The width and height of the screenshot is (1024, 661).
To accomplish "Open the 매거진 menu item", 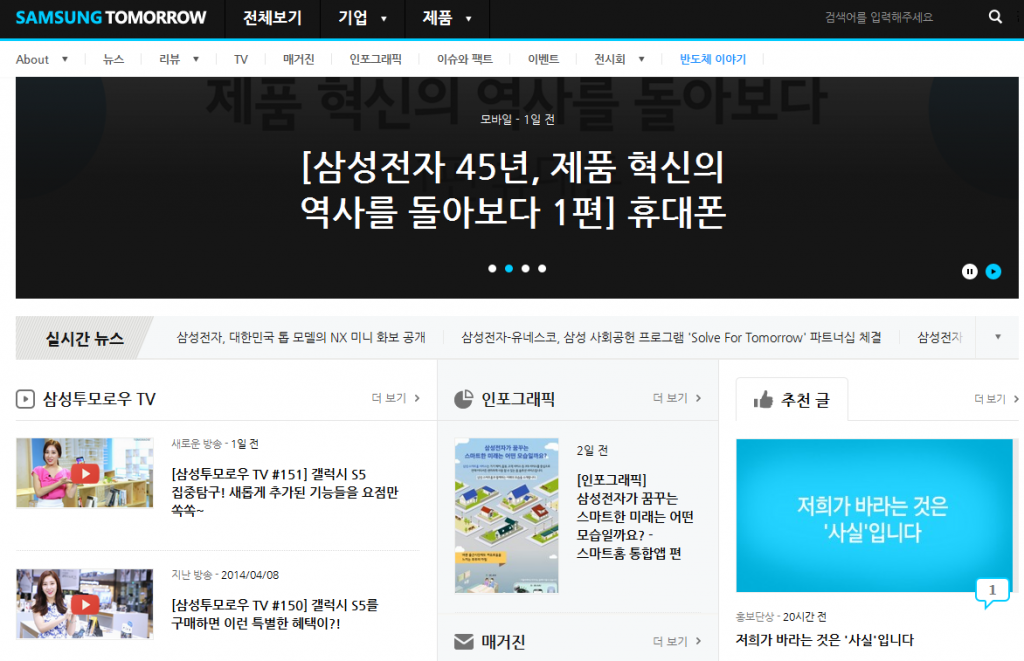I will [x=298, y=59].
